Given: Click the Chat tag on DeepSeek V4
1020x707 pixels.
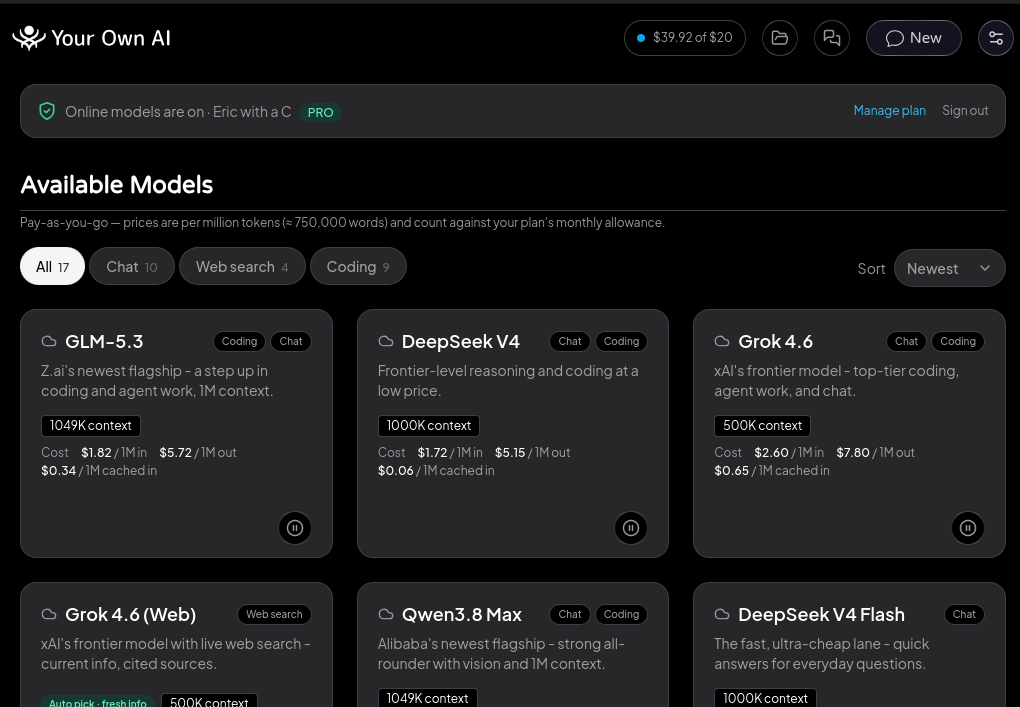Looking at the screenshot, I should pos(570,341).
